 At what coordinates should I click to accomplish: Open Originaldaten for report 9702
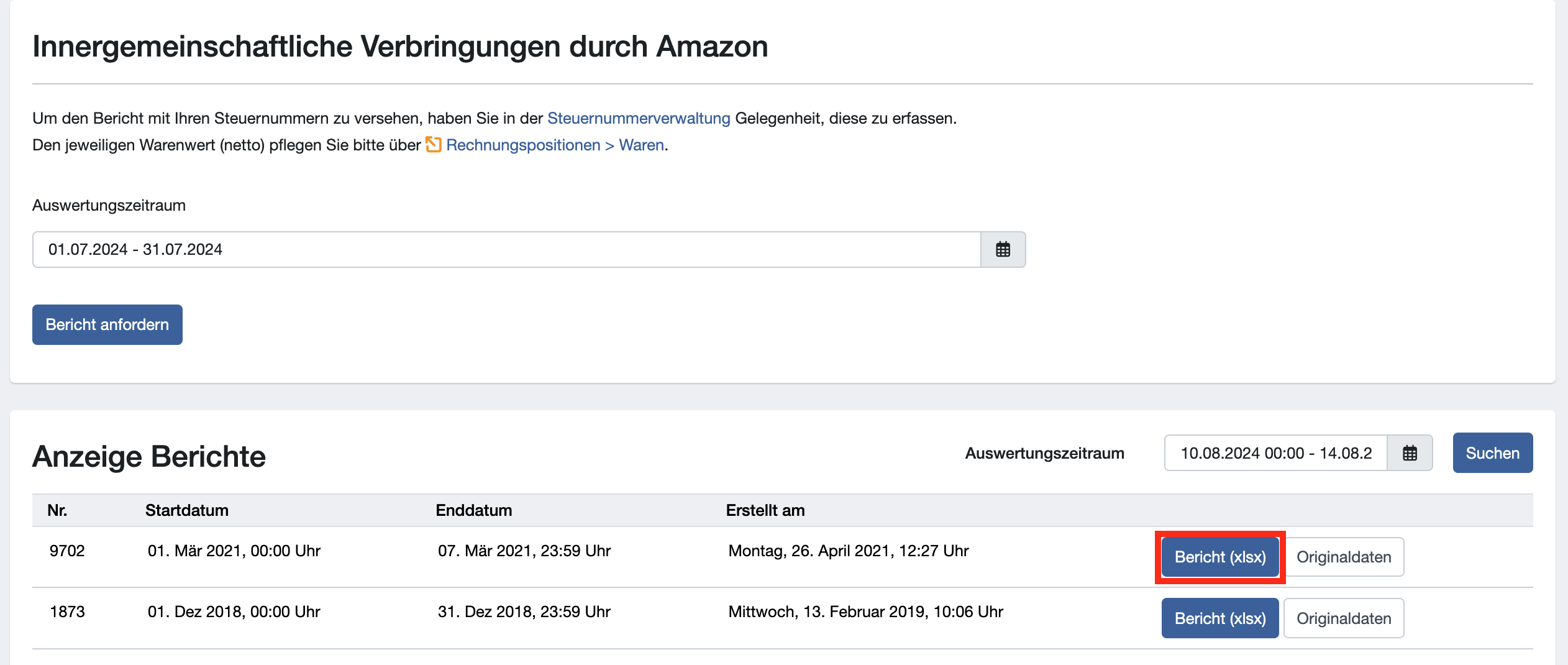click(x=1344, y=557)
